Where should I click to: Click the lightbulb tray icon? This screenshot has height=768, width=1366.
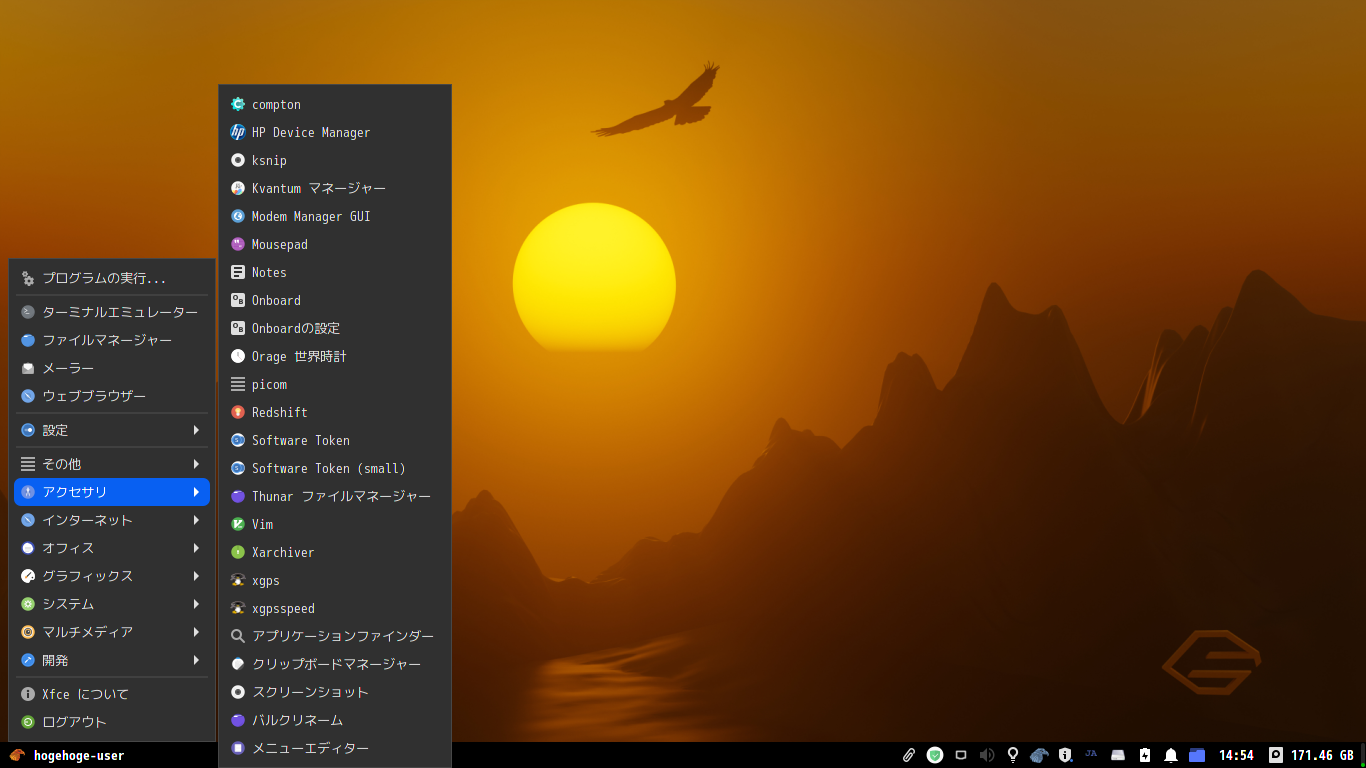(x=1013, y=755)
